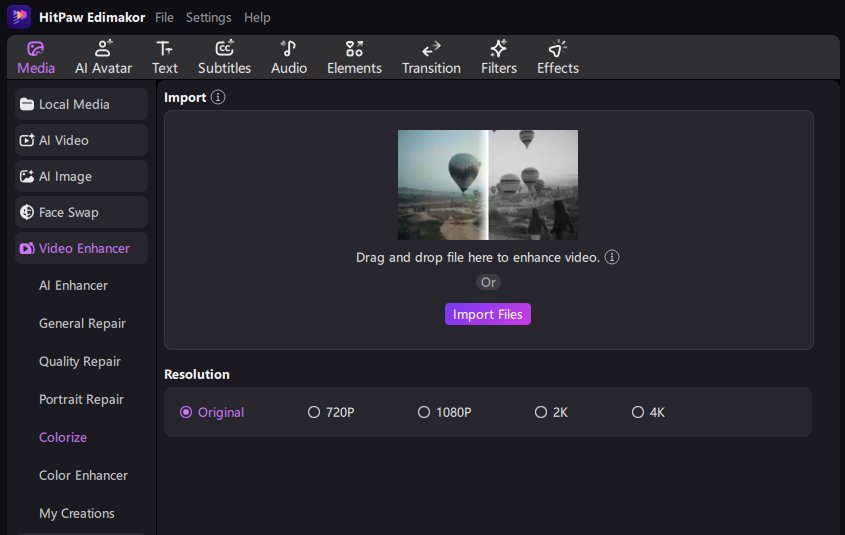Open the Help menu
The image size is (845, 535).
click(x=257, y=17)
